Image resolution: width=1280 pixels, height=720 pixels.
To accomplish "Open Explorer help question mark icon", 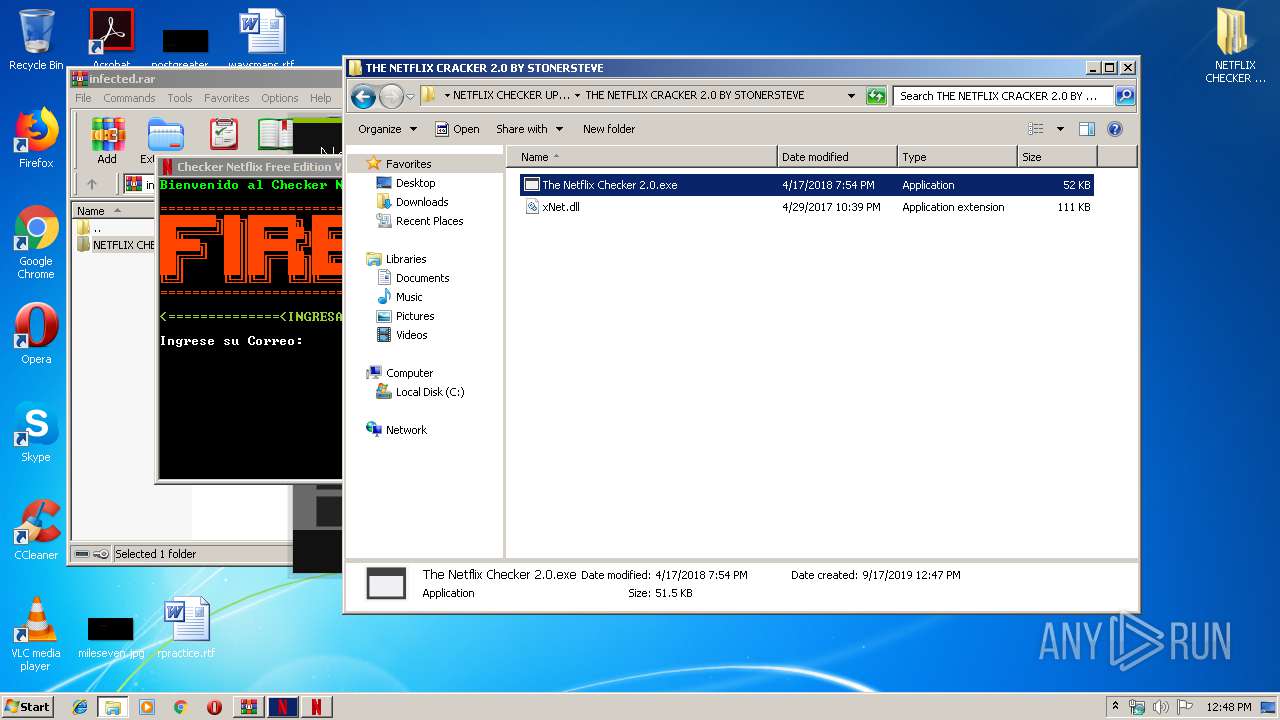I will 1115,129.
